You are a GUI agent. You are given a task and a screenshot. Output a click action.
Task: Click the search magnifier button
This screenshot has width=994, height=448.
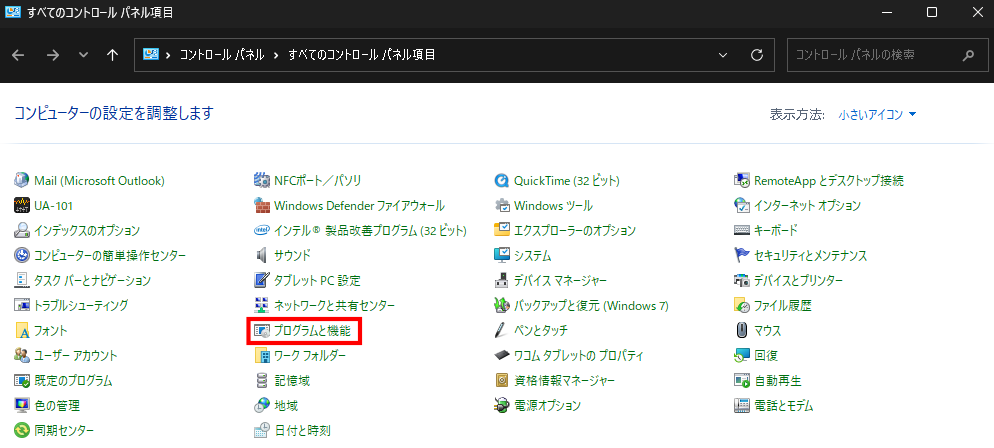click(x=967, y=55)
